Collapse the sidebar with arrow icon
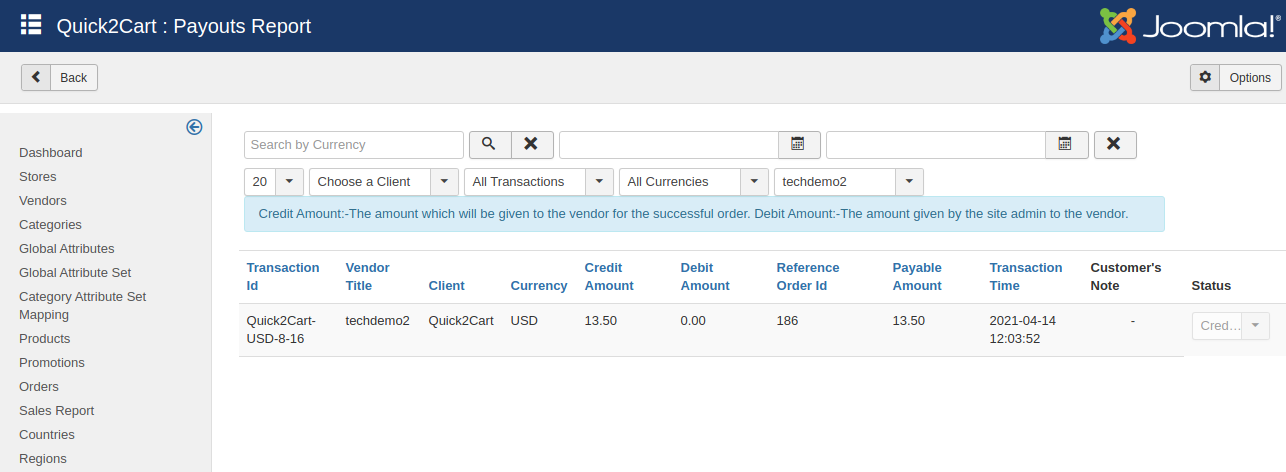 tap(195, 127)
